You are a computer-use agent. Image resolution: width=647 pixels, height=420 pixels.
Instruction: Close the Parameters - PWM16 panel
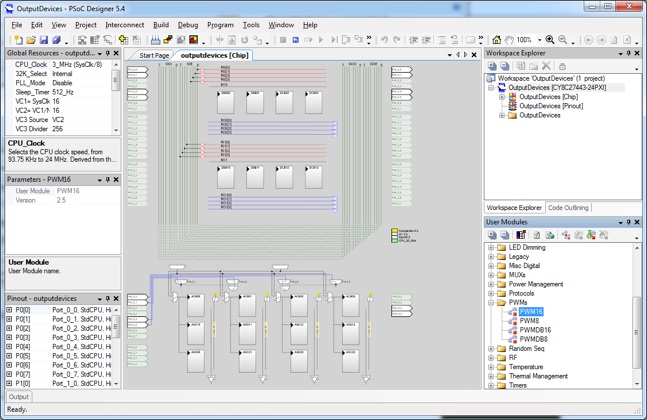(x=116, y=179)
